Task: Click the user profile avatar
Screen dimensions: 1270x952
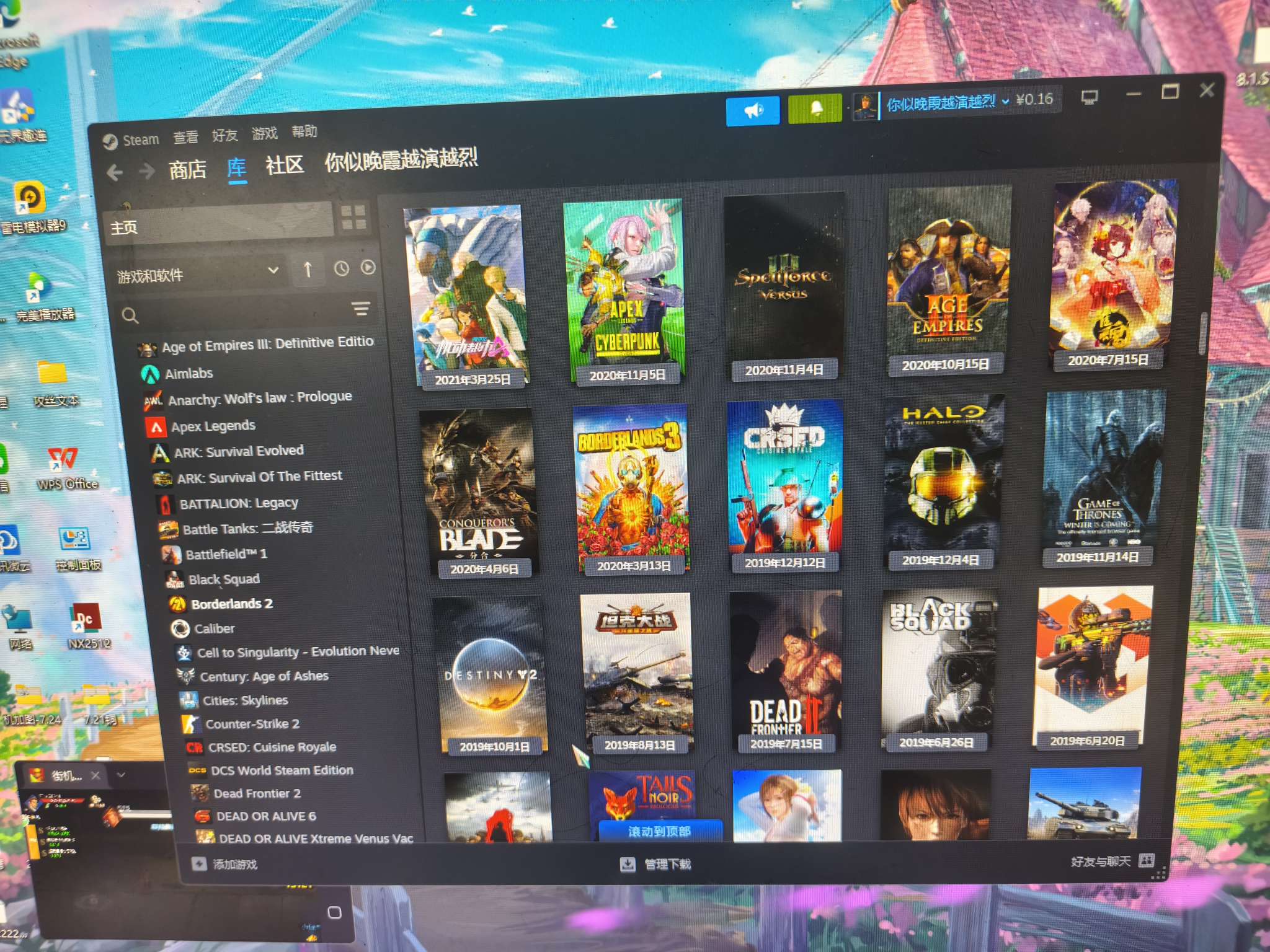Action: 866,106
